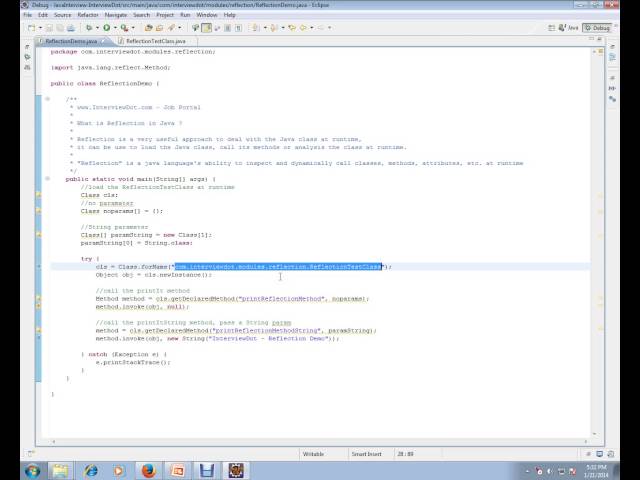This screenshot has height=480, width=640.
Task: Click the Windows Start button
Action: click(x=33, y=471)
